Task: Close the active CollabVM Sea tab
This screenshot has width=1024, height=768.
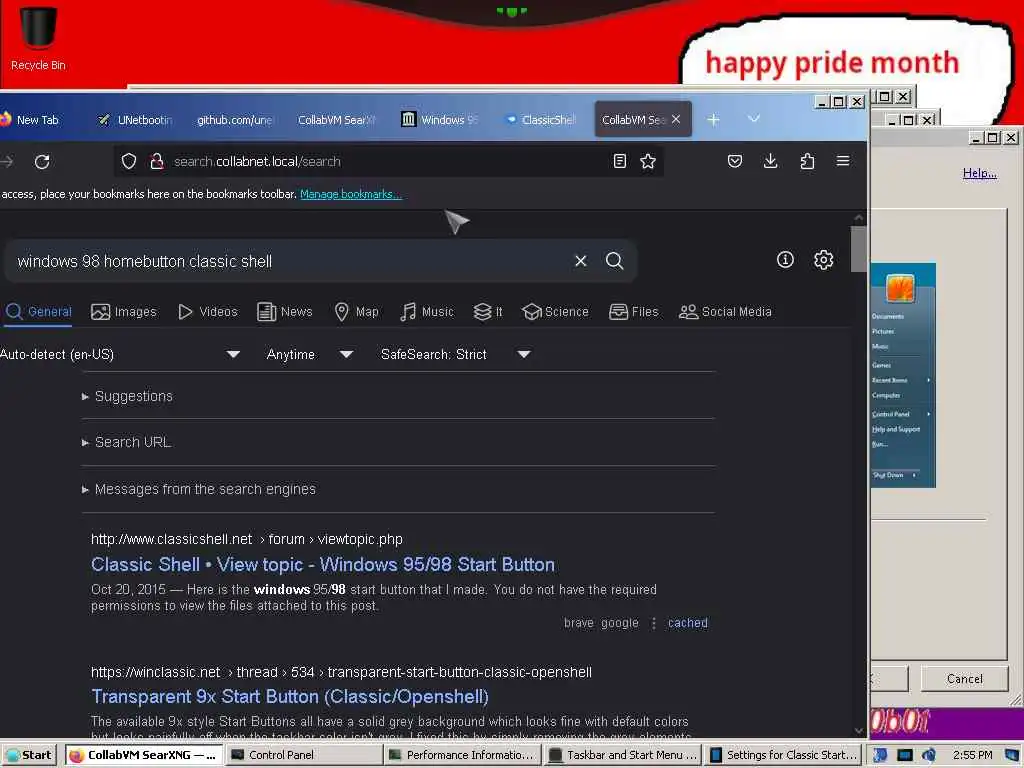Action: click(676, 120)
